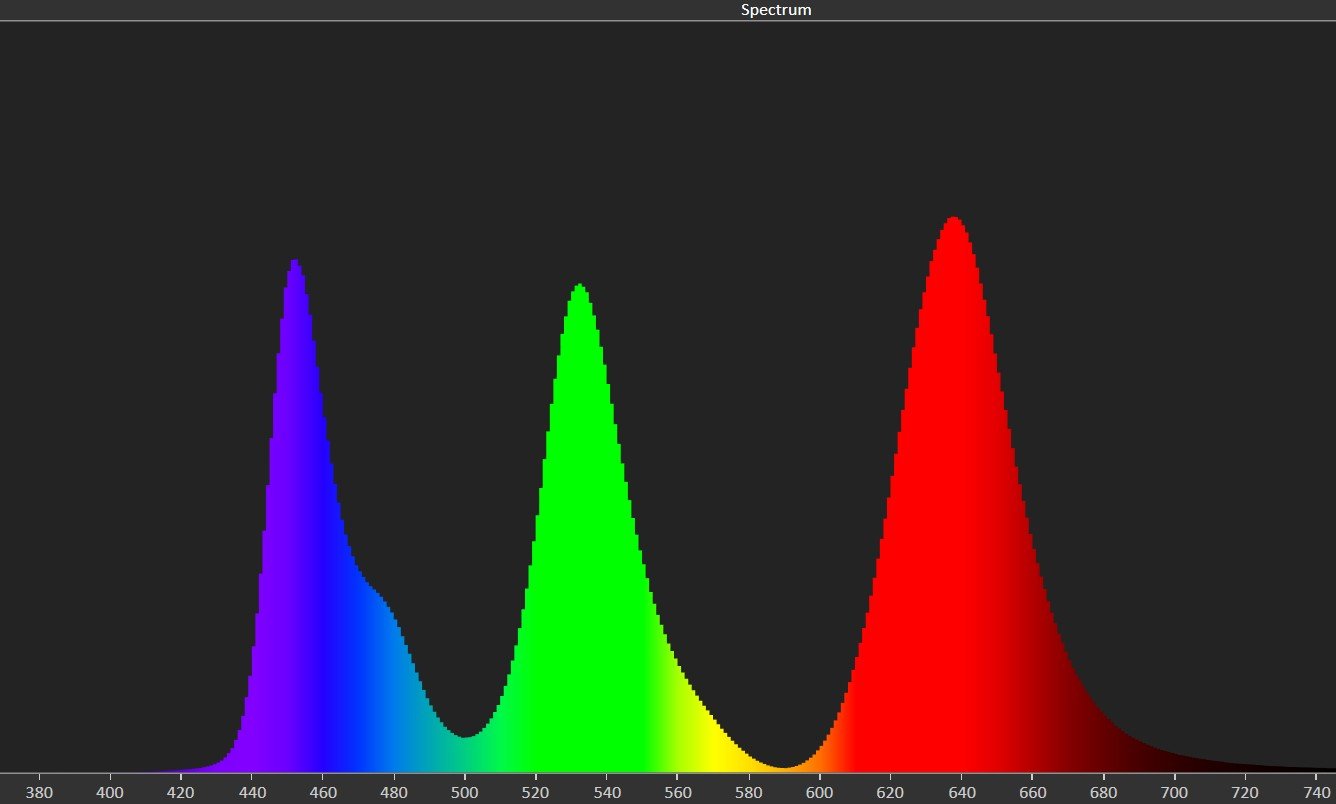This screenshot has height=804, width=1336.
Task: Select the 400 wavelength axis label
Action: pyautogui.click(x=110, y=790)
